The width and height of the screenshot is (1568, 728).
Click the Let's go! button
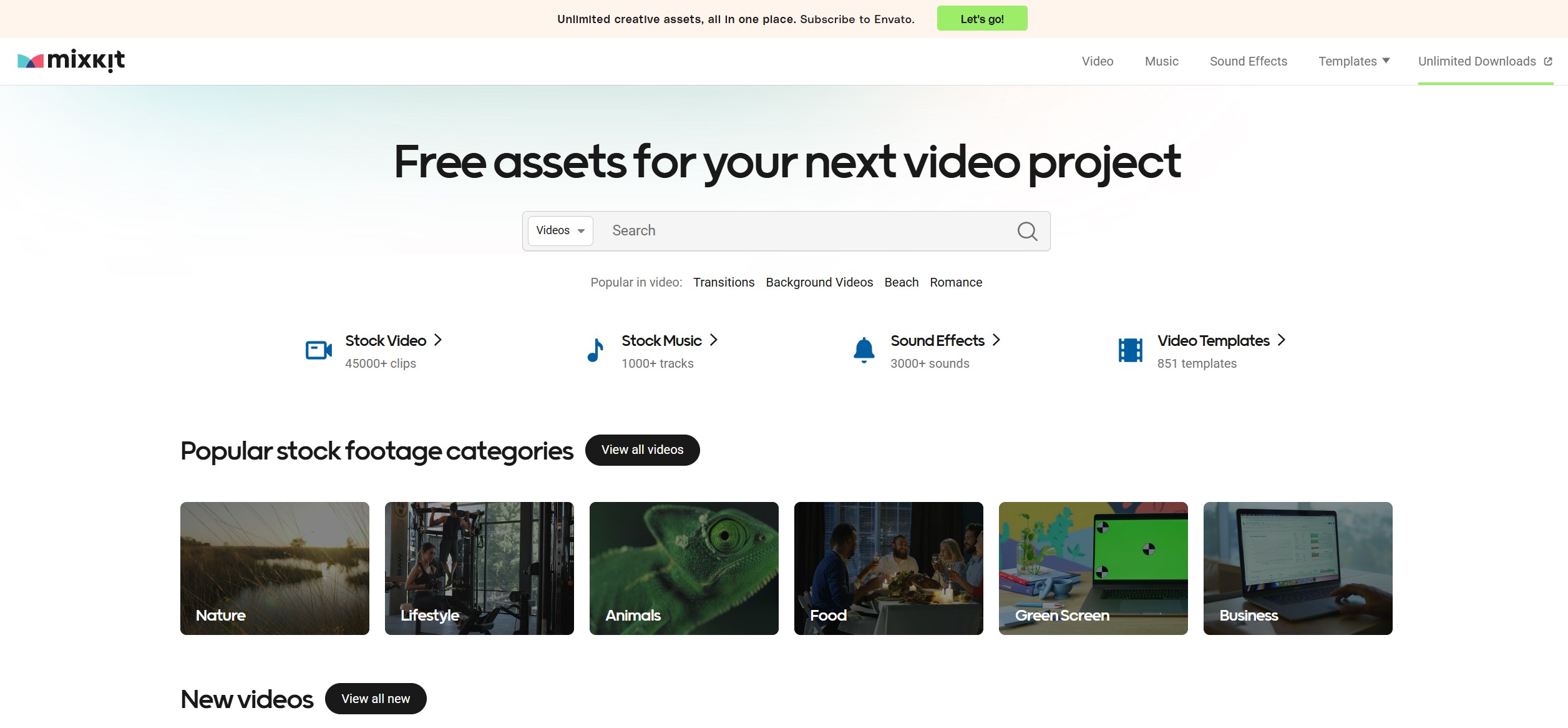pos(982,19)
